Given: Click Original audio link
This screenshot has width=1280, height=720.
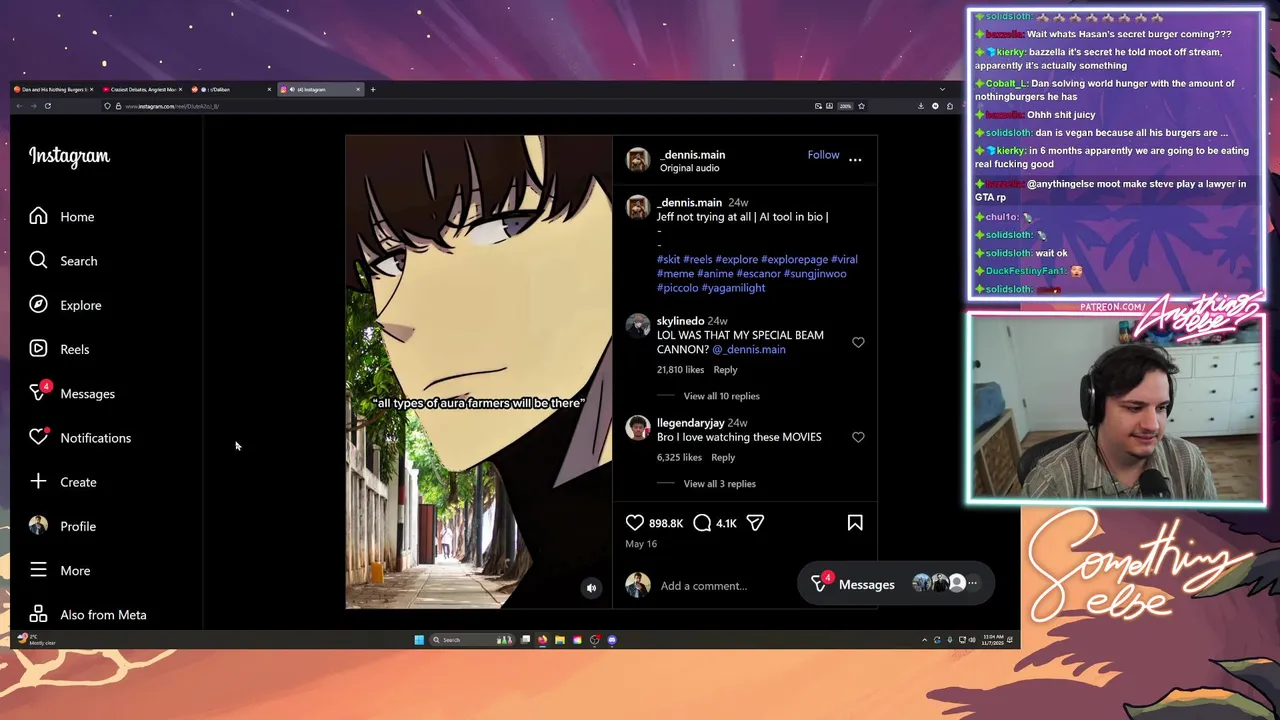Looking at the screenshot, I should click(x=689, y=168).
